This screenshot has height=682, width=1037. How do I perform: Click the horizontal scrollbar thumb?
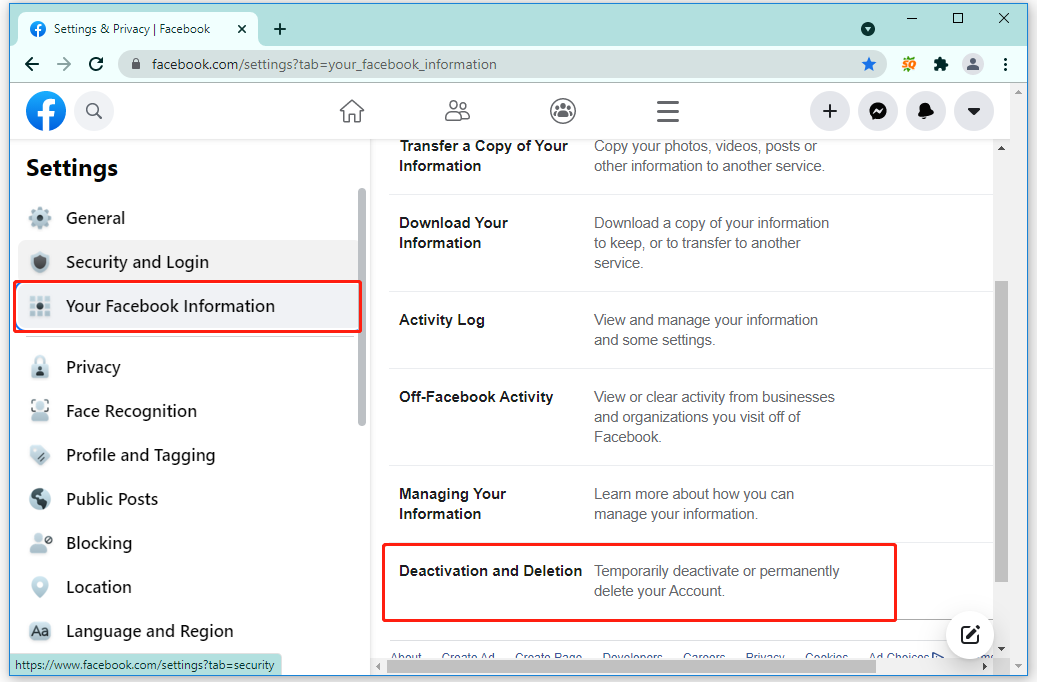coord(632,666)
